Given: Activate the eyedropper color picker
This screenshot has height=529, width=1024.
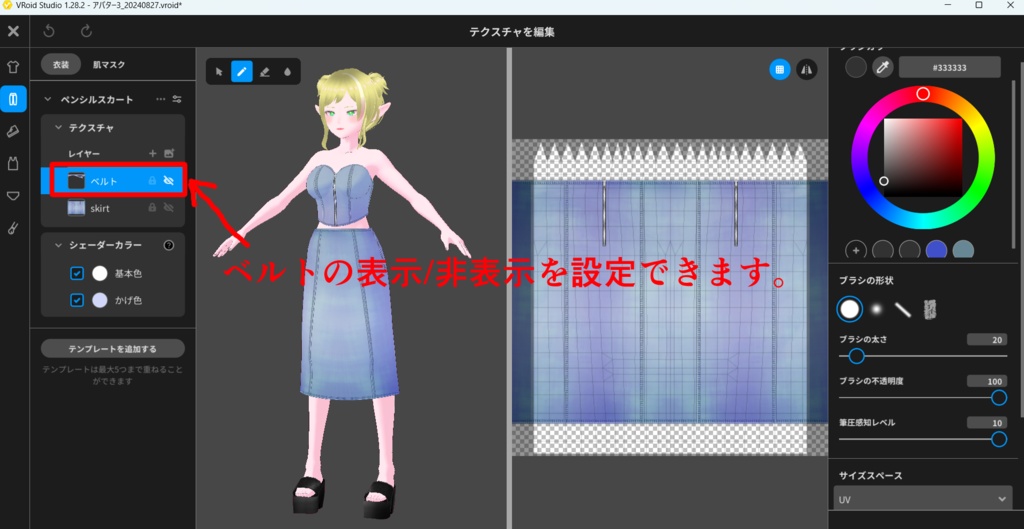Looking at the screenshot, I should (883, 67).
